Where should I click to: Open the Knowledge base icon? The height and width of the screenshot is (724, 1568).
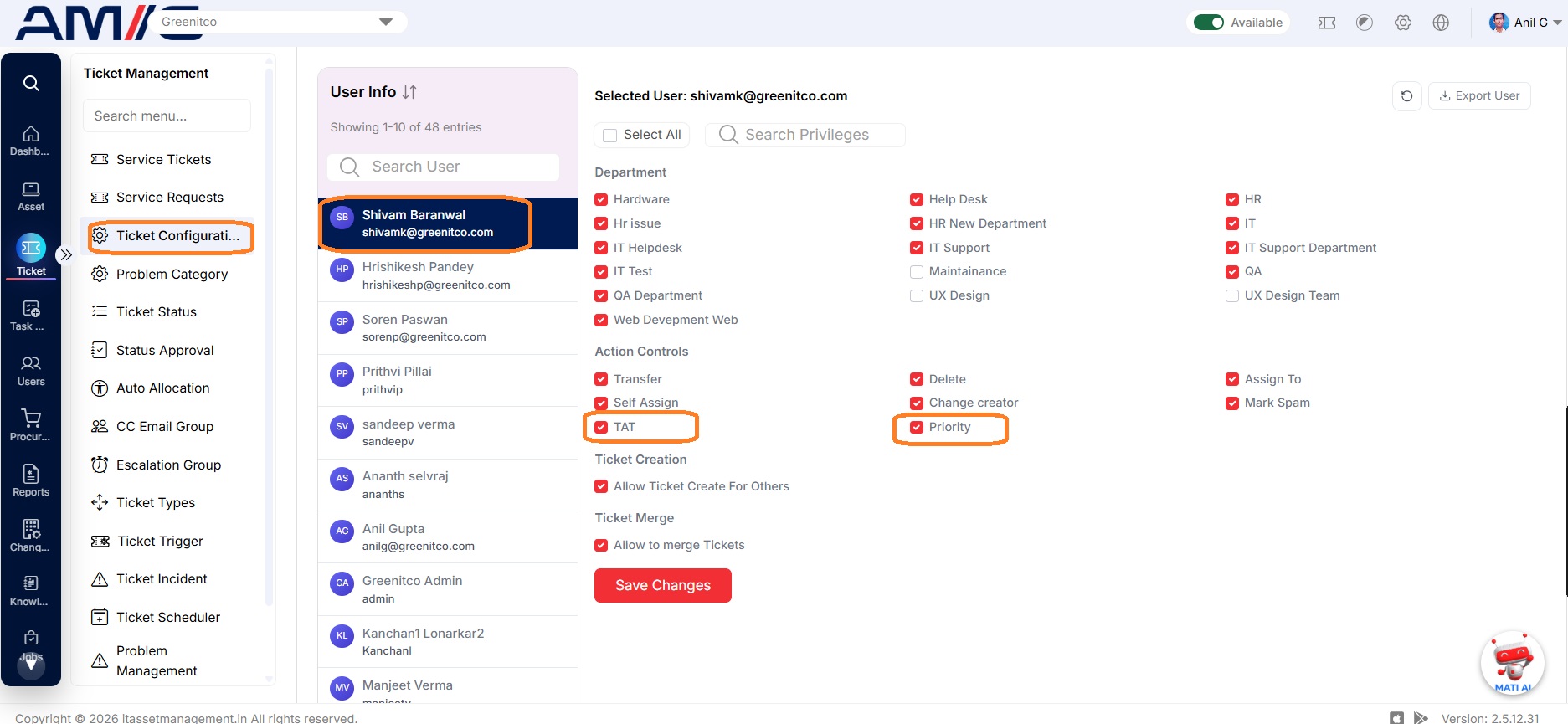tap(31, 590)
